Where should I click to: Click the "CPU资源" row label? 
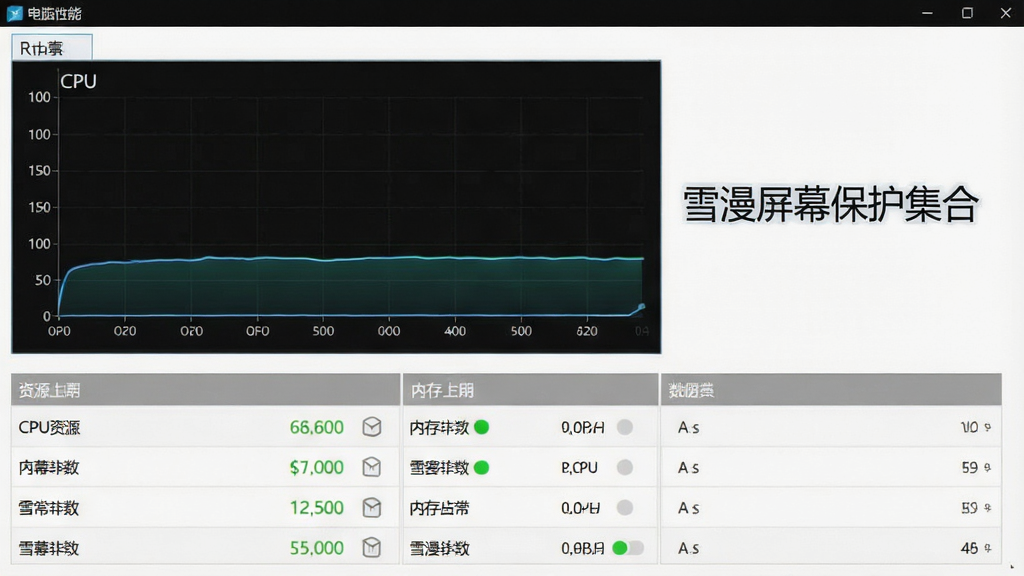click(49, 427)
